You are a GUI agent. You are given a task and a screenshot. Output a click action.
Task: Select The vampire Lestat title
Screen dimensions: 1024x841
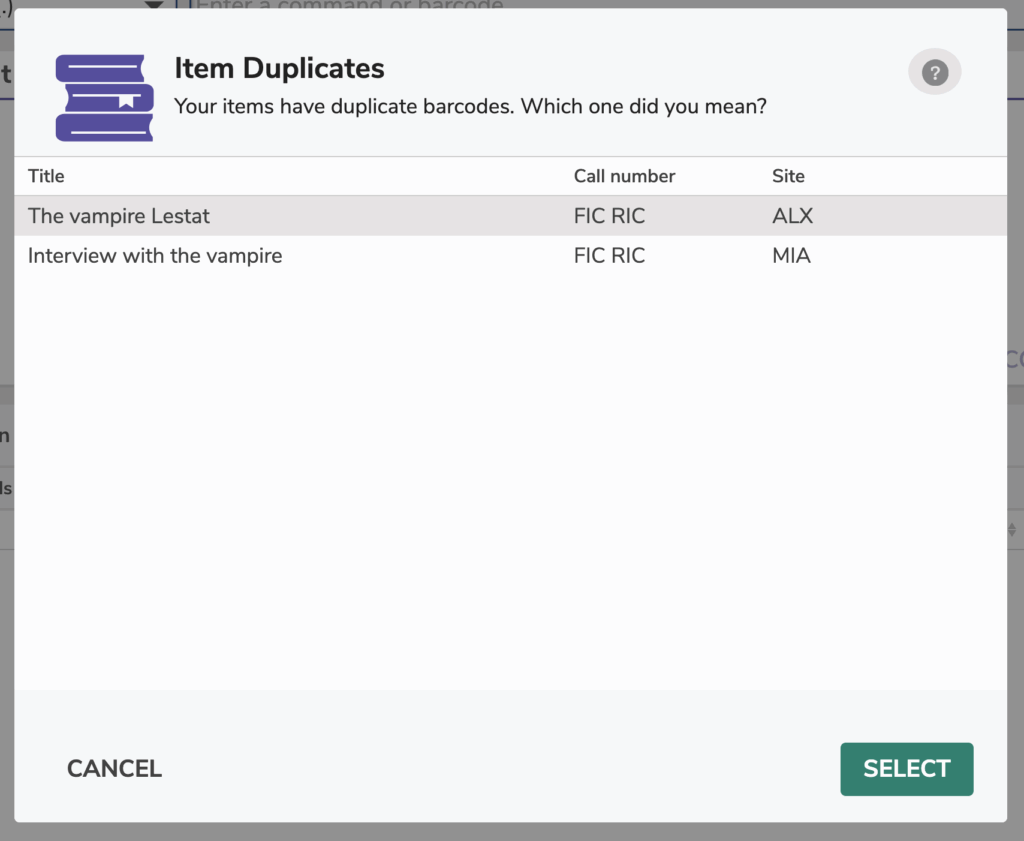click(119, 216)
